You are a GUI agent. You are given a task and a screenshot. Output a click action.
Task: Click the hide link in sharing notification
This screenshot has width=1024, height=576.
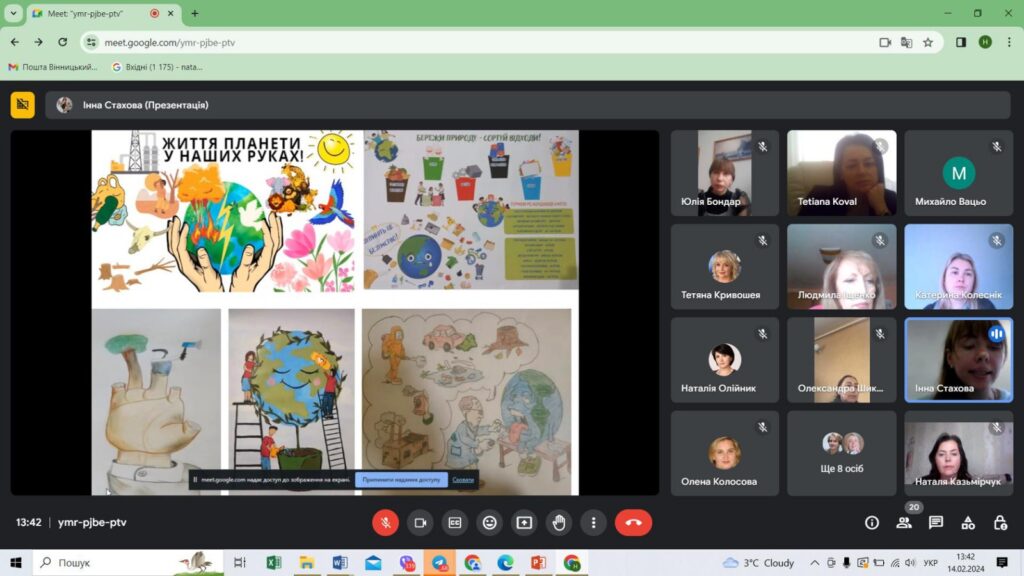(463, 480)
